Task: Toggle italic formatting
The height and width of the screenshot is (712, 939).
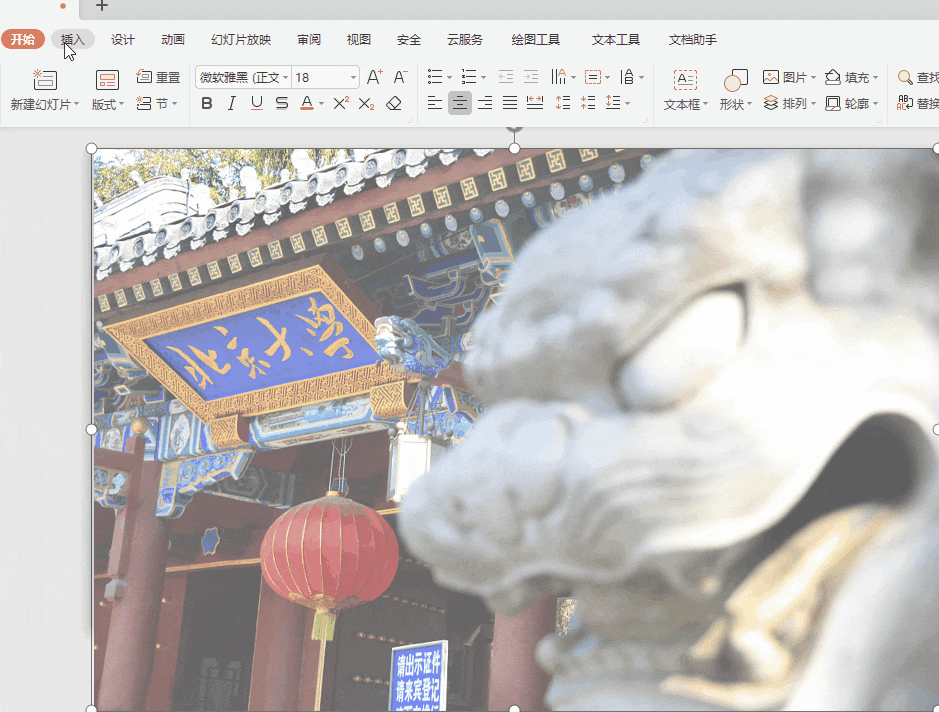Action: point(232,103)
